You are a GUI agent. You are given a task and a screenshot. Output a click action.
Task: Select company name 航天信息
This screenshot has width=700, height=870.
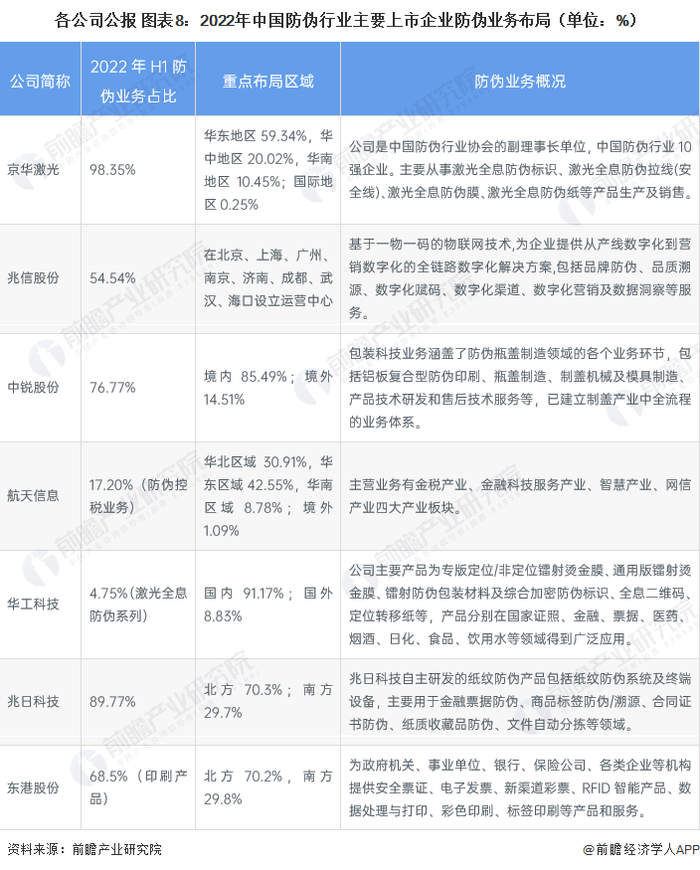(x=33, y=495)
